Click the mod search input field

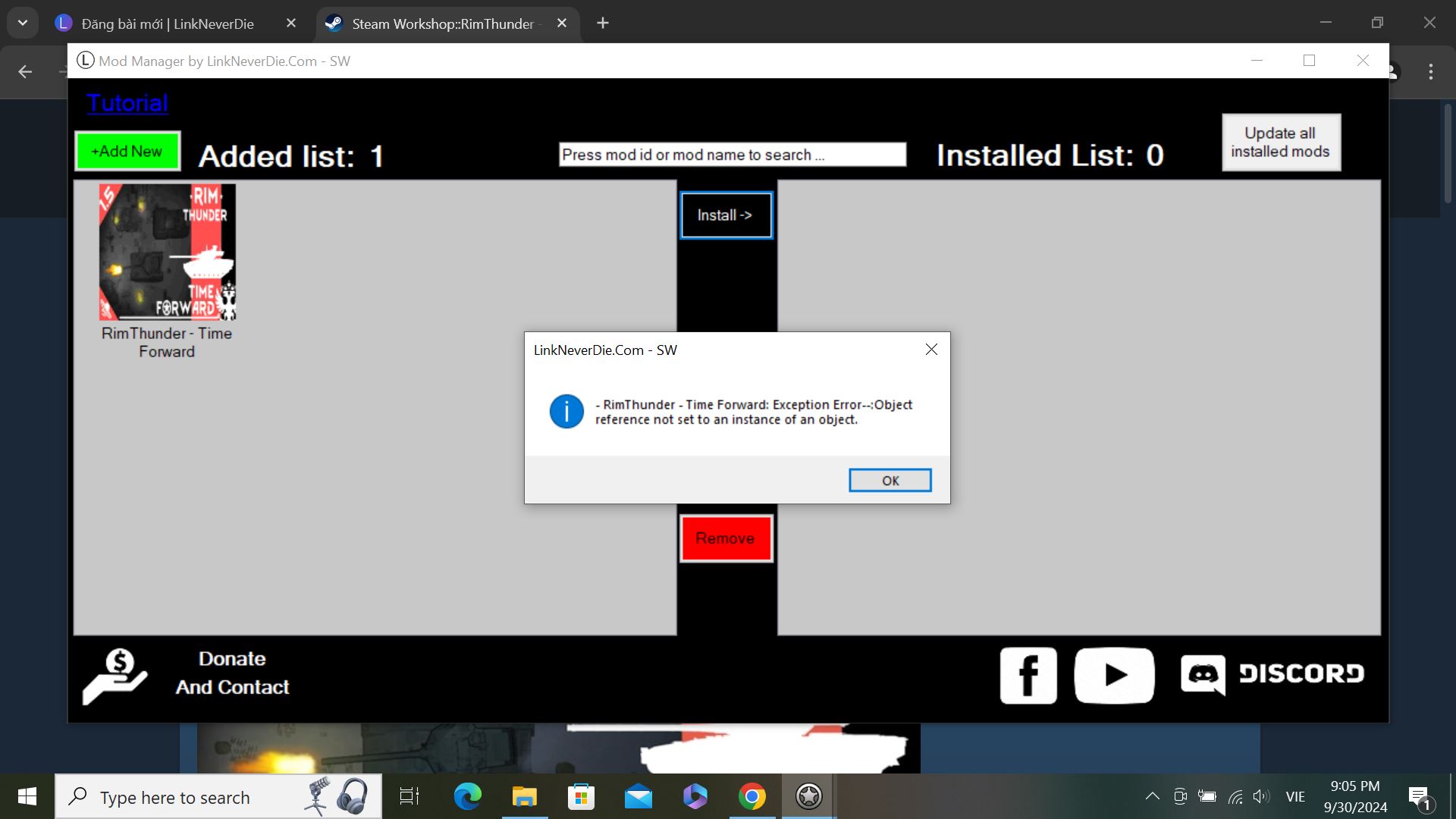[x=732, y=155]
